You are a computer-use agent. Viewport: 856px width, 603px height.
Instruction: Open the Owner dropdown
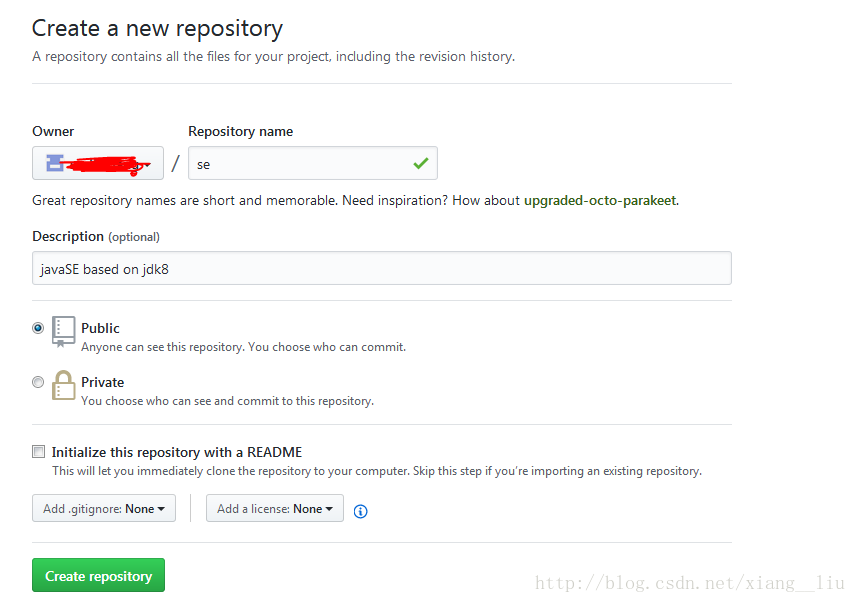tap(98, 163)
